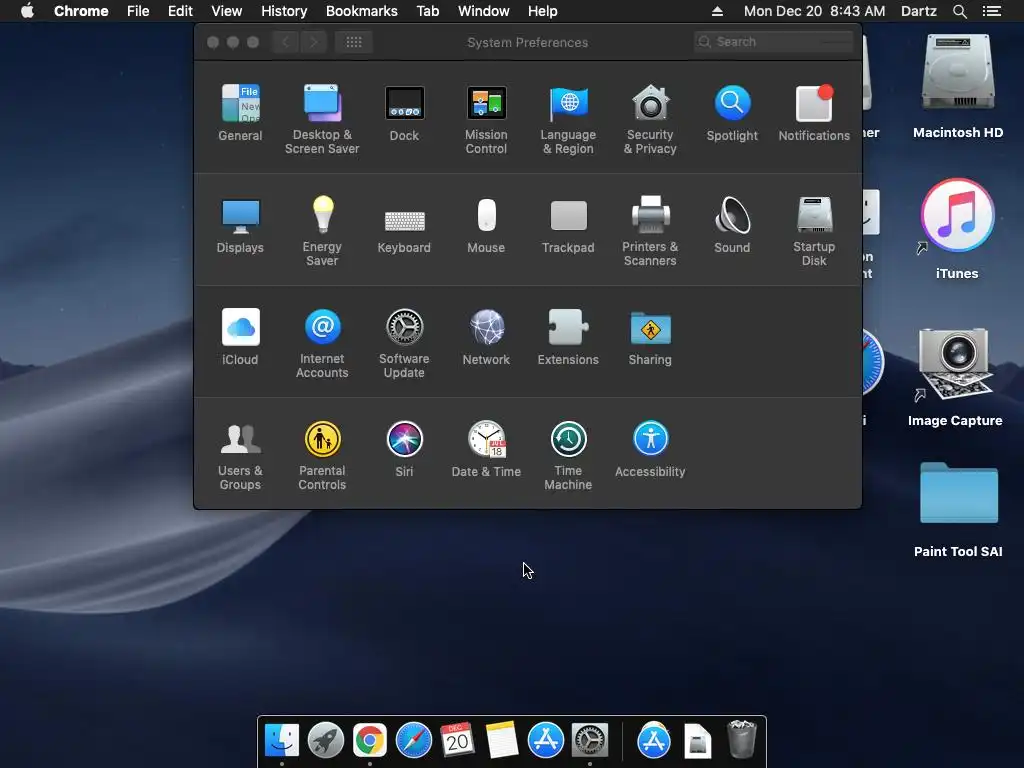This screenshot has height=768, width=1024.
Task: Open Security & Privacy pane
Action: 650,119
